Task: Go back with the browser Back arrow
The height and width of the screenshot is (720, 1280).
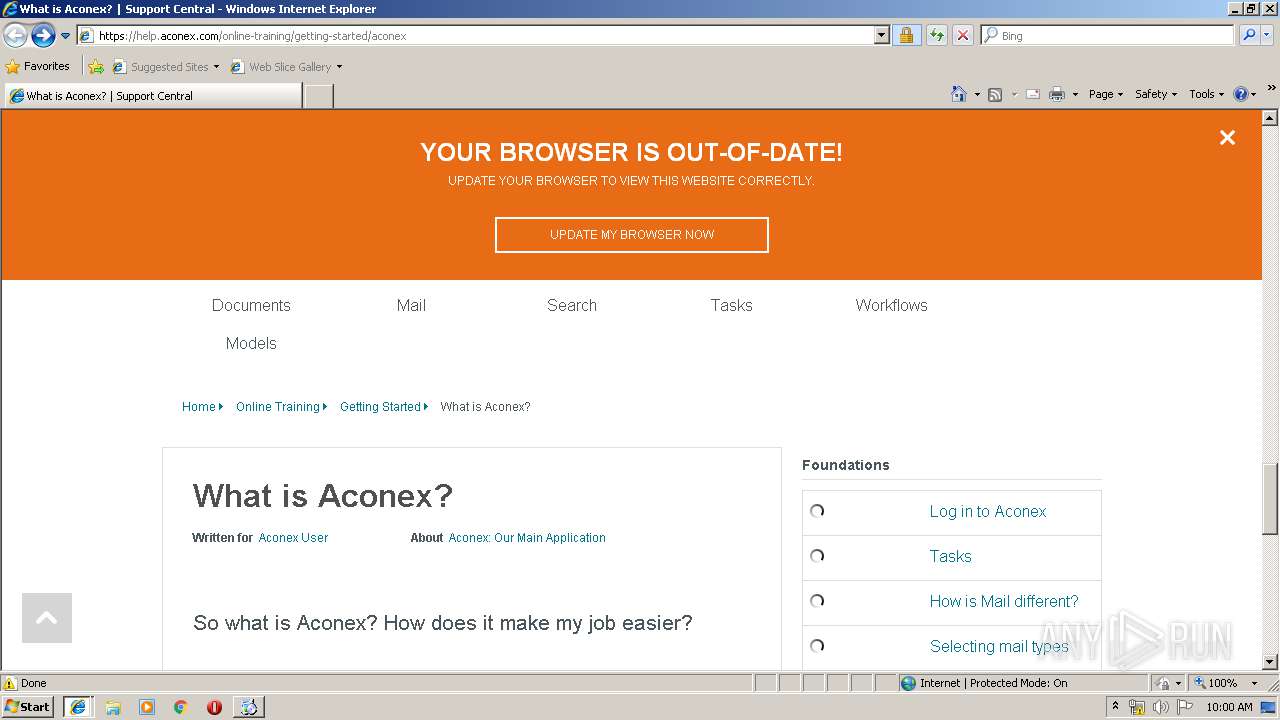Action: [15, 36]
